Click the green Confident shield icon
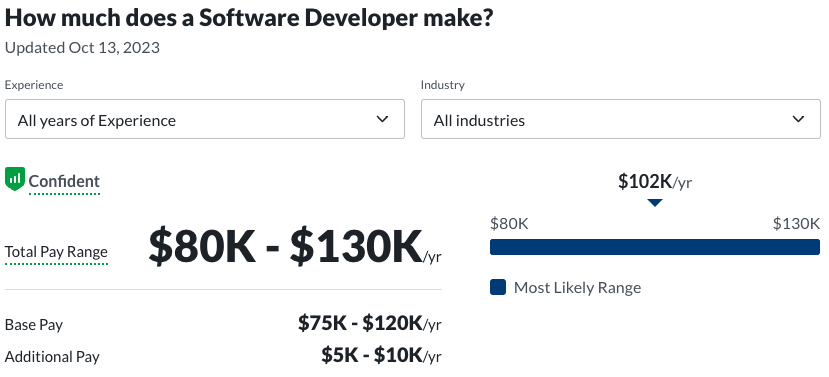Screen dimensions: 829x377 click(15, 179)
